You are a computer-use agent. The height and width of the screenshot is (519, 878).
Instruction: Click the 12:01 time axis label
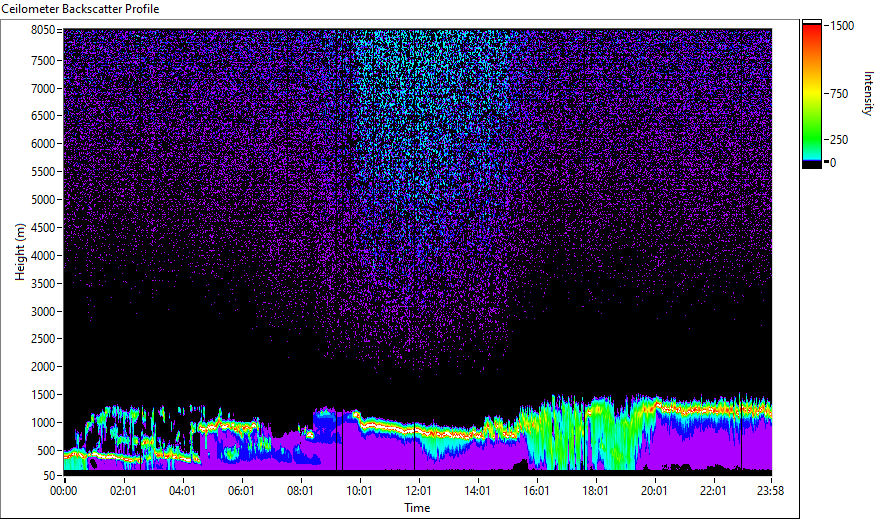coord(418,491)
